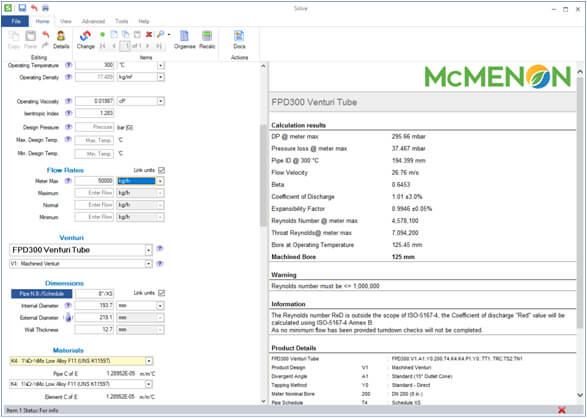Screen dimensions: 587x418
Task: Click the paste item clipboard icon in Items group
Action: pyautogui.click(x=137, y=34)
